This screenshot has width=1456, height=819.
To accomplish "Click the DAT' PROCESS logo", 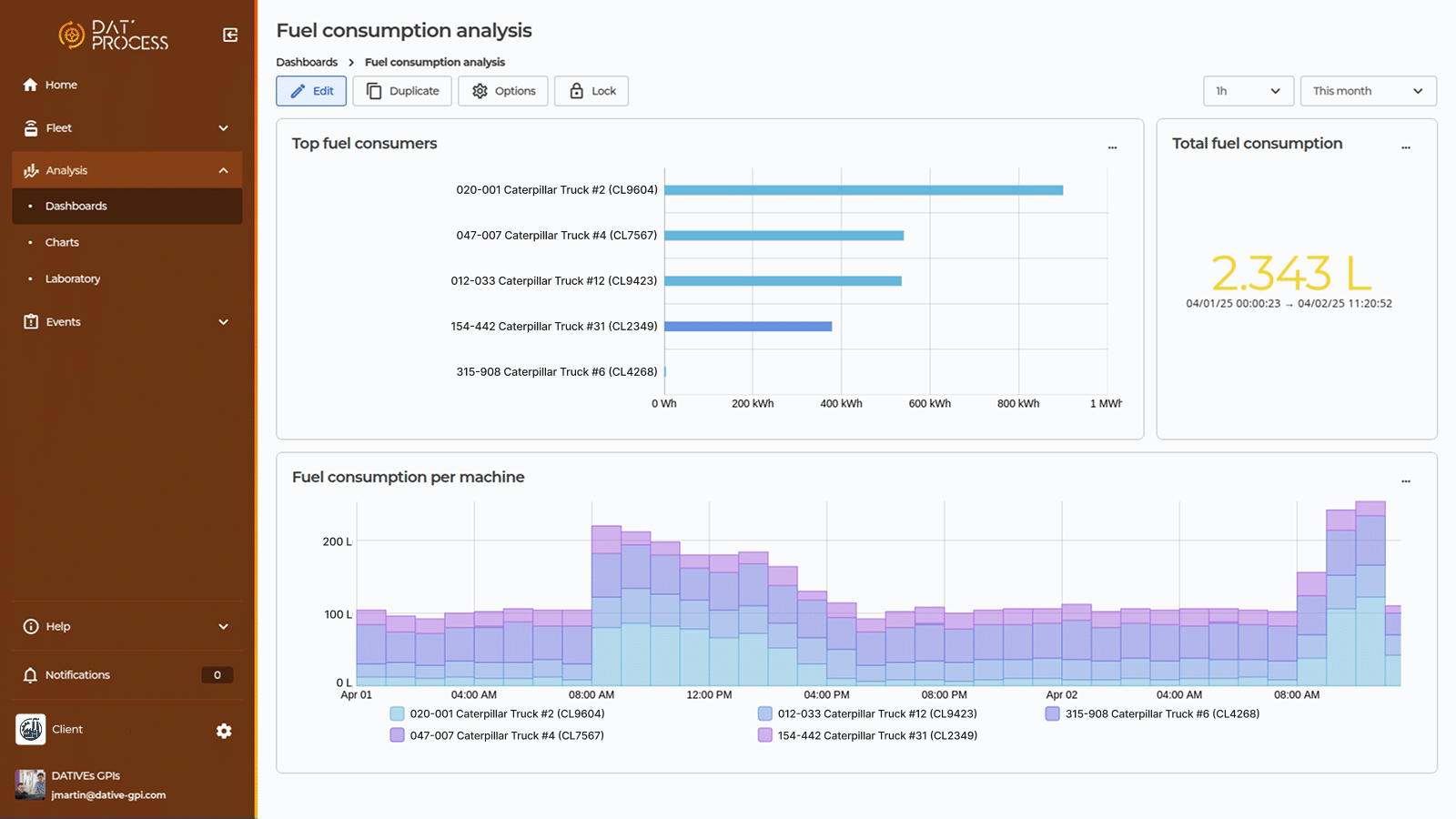I will click(x=114, y=35).
